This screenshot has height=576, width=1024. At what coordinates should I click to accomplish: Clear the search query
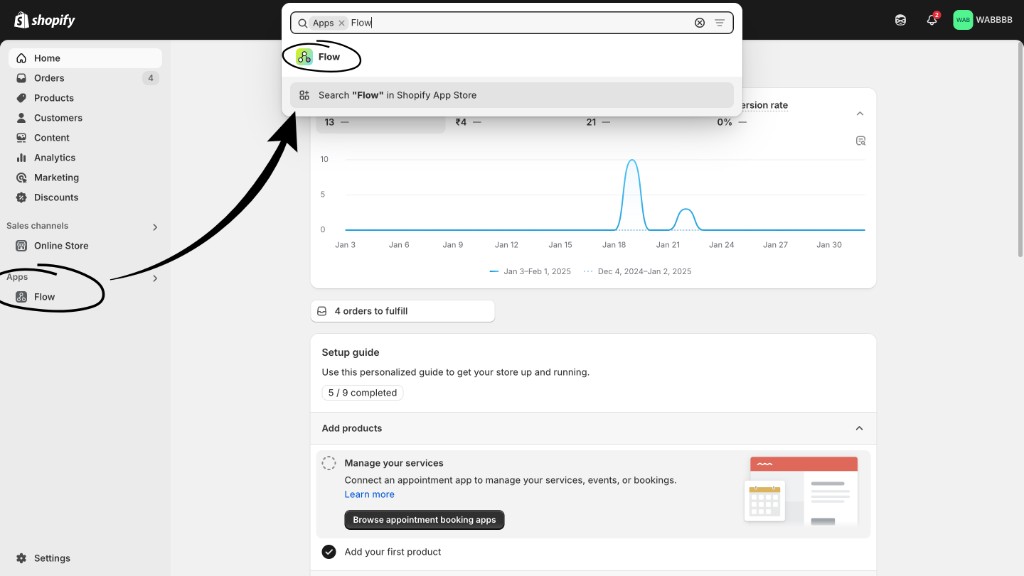pos(699,23)
